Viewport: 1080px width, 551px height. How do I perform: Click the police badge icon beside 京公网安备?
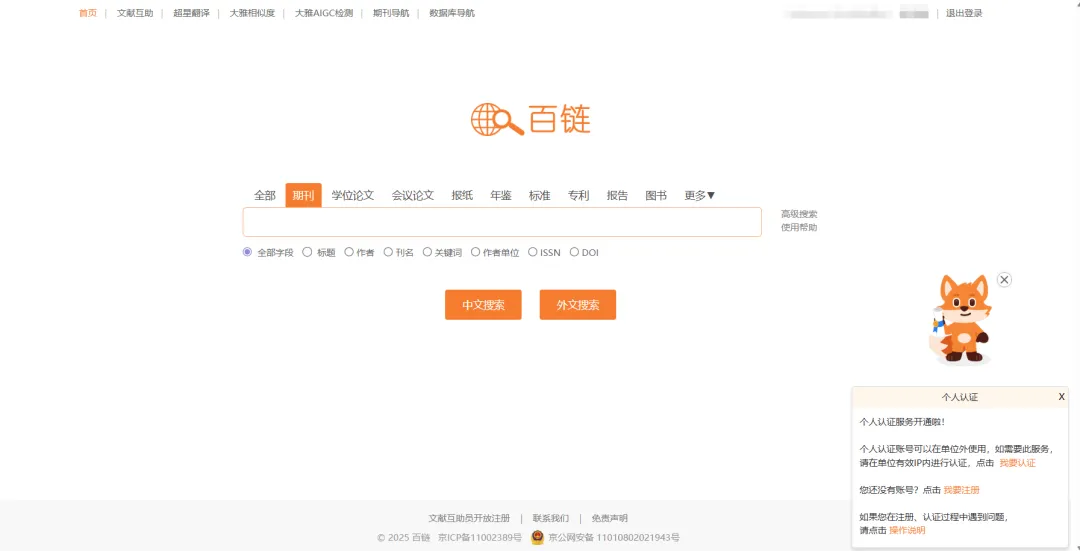[537, 537]
